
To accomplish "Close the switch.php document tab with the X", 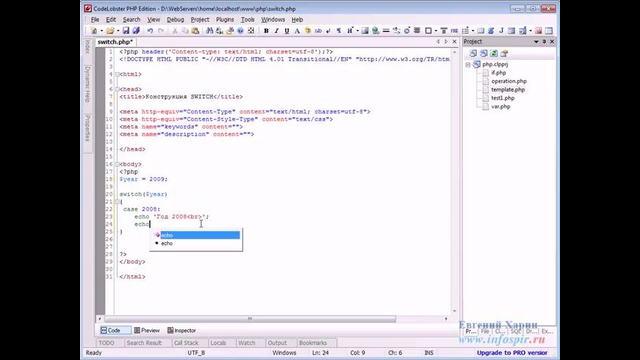I will tap(454, 42).
